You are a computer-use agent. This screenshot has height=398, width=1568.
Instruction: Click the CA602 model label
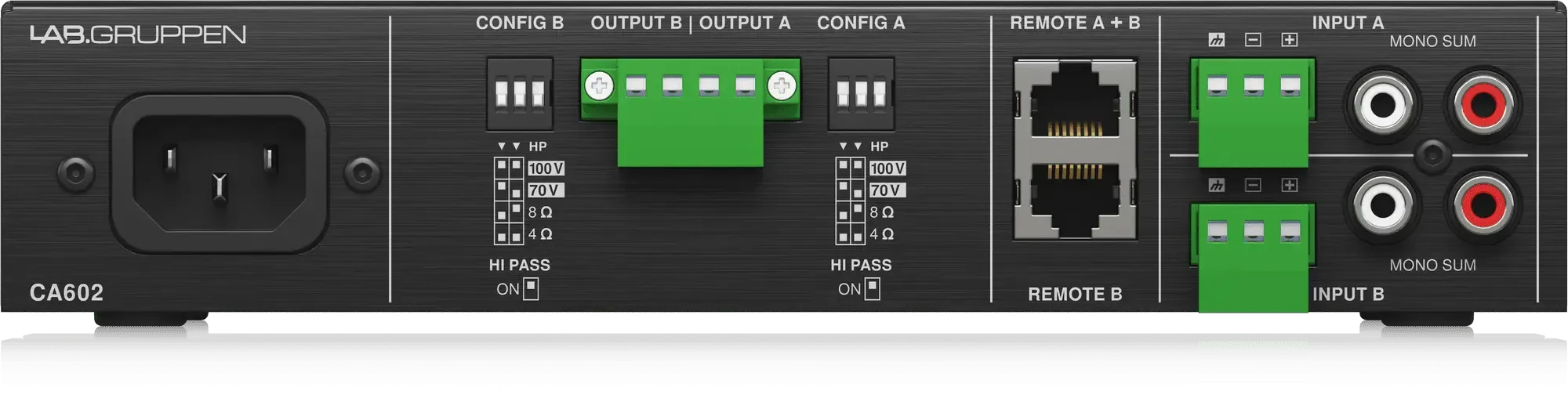coord(67,292)
